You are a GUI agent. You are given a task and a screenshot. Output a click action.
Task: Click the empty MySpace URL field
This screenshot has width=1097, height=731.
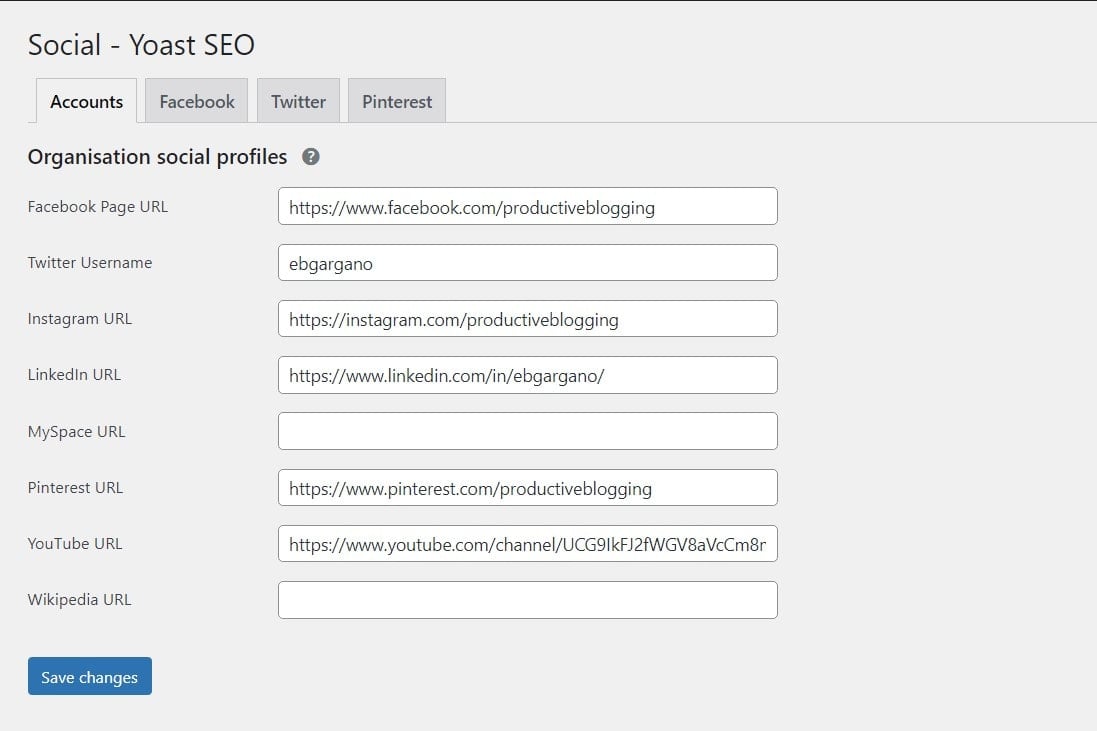(528, 431)
